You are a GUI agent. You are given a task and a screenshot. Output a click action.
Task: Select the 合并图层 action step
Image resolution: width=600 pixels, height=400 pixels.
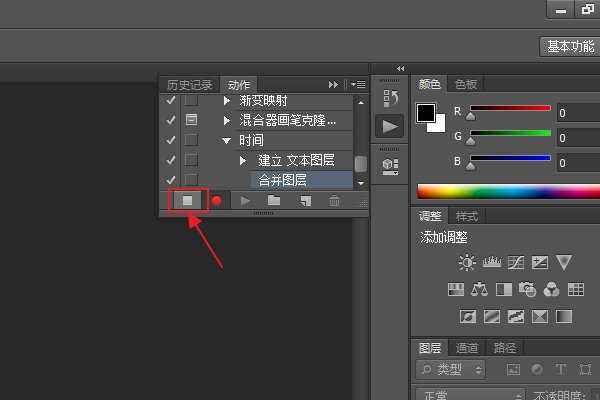coord(302,180)
